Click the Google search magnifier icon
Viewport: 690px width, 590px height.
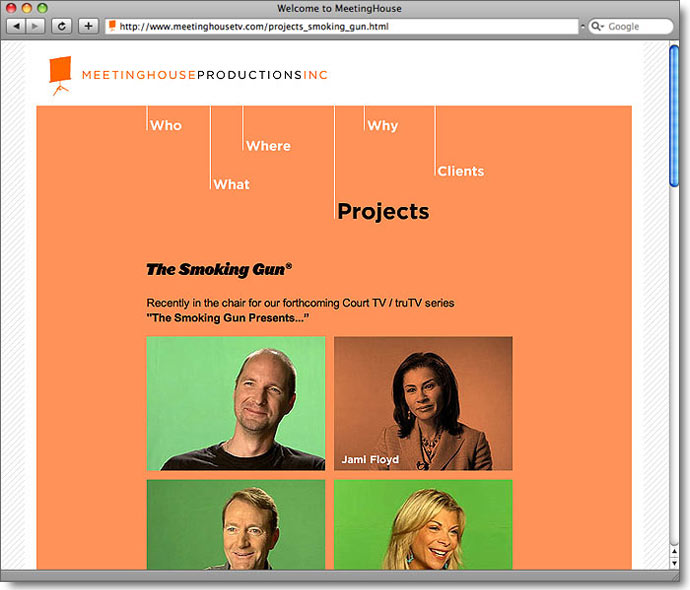[x=597, y=26]
